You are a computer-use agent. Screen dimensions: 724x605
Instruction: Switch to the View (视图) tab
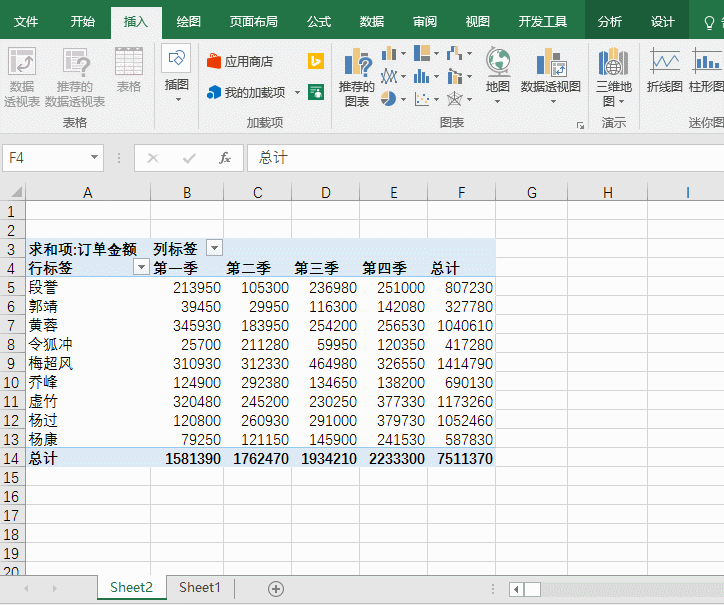477,22
